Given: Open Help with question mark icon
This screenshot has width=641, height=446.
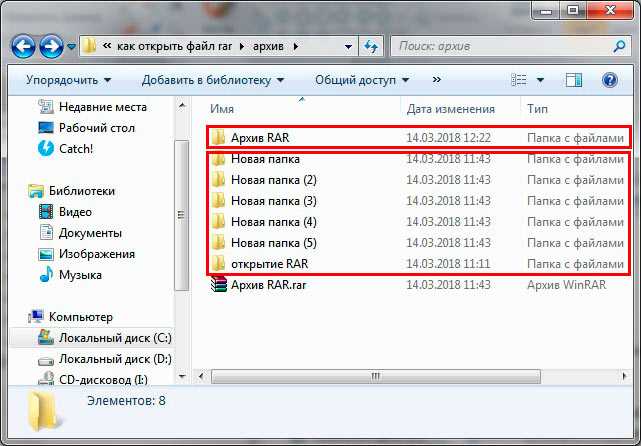Looking at the screenshot, I should (609, 80).
